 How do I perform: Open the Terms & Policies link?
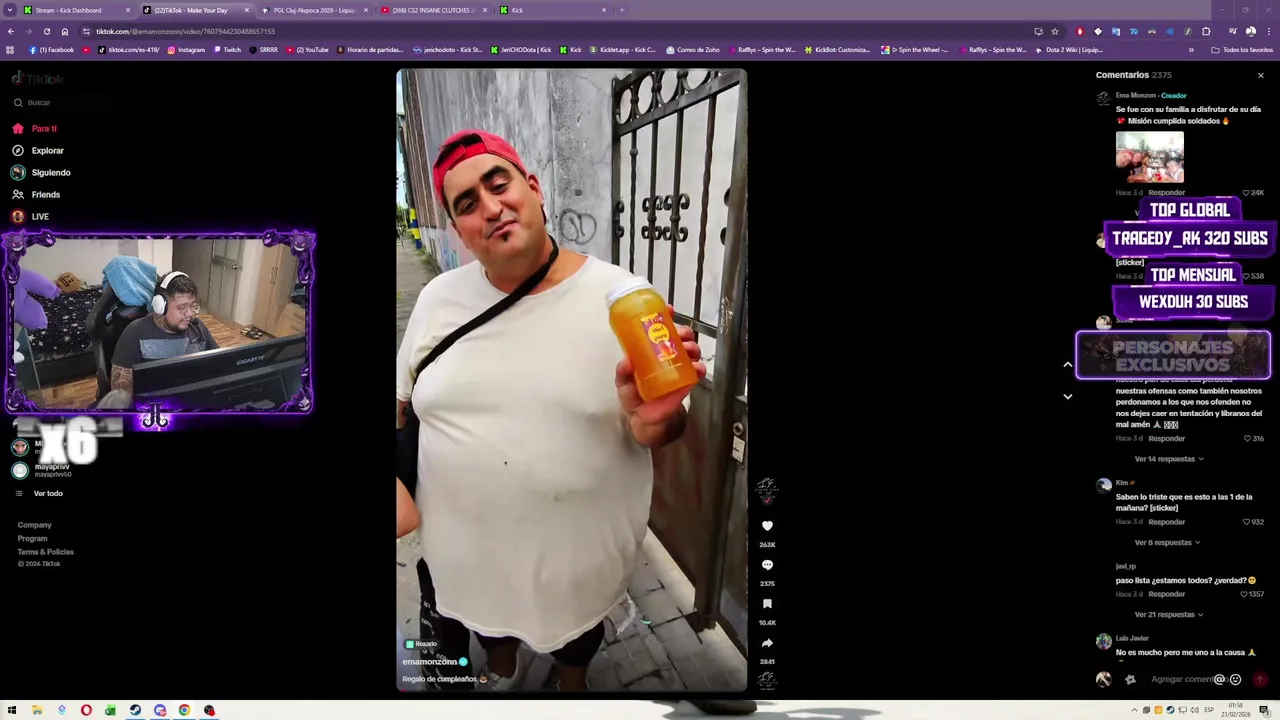click(x=45, y=552)
